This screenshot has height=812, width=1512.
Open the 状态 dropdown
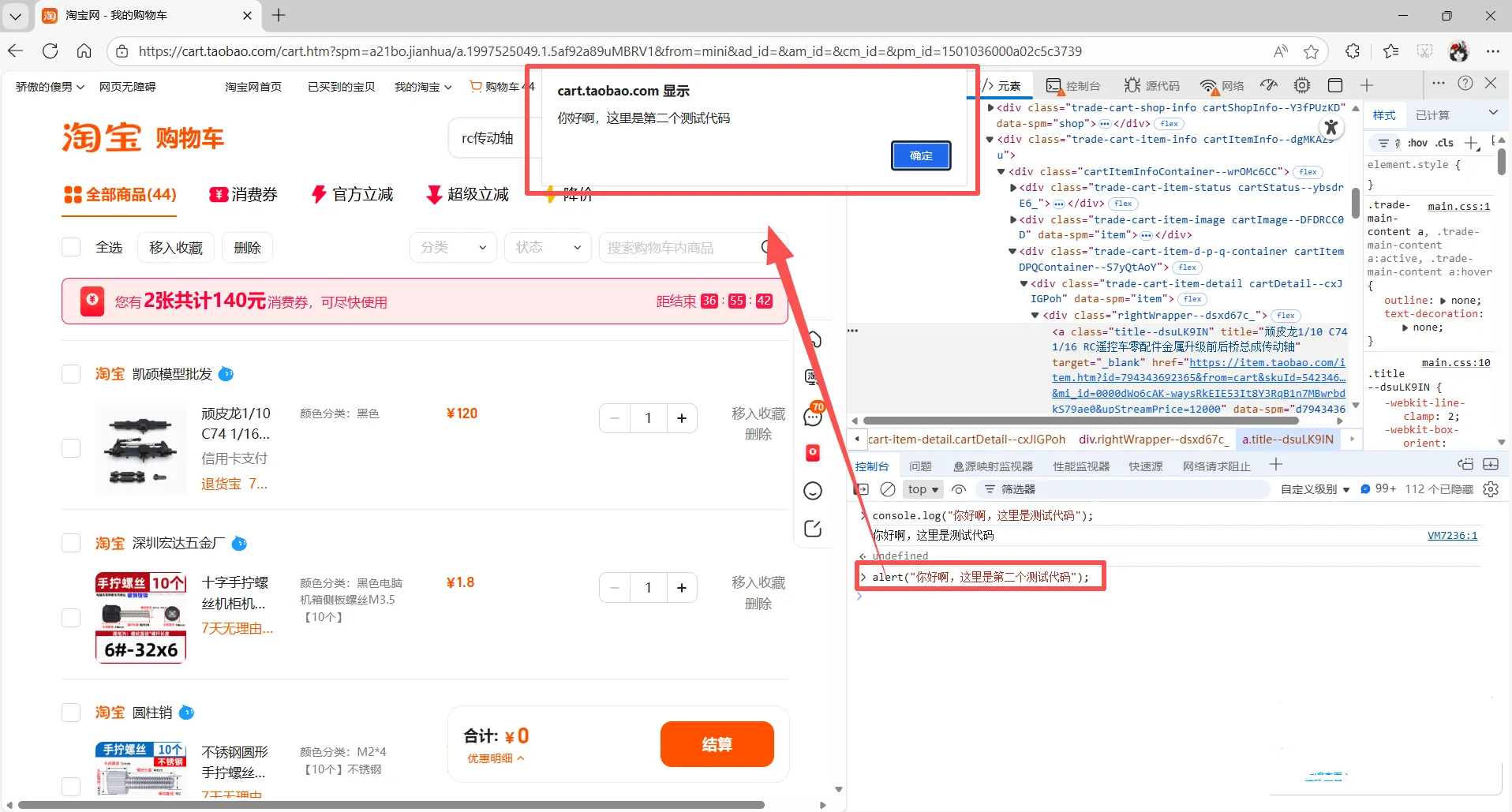[x=547, y=247]
